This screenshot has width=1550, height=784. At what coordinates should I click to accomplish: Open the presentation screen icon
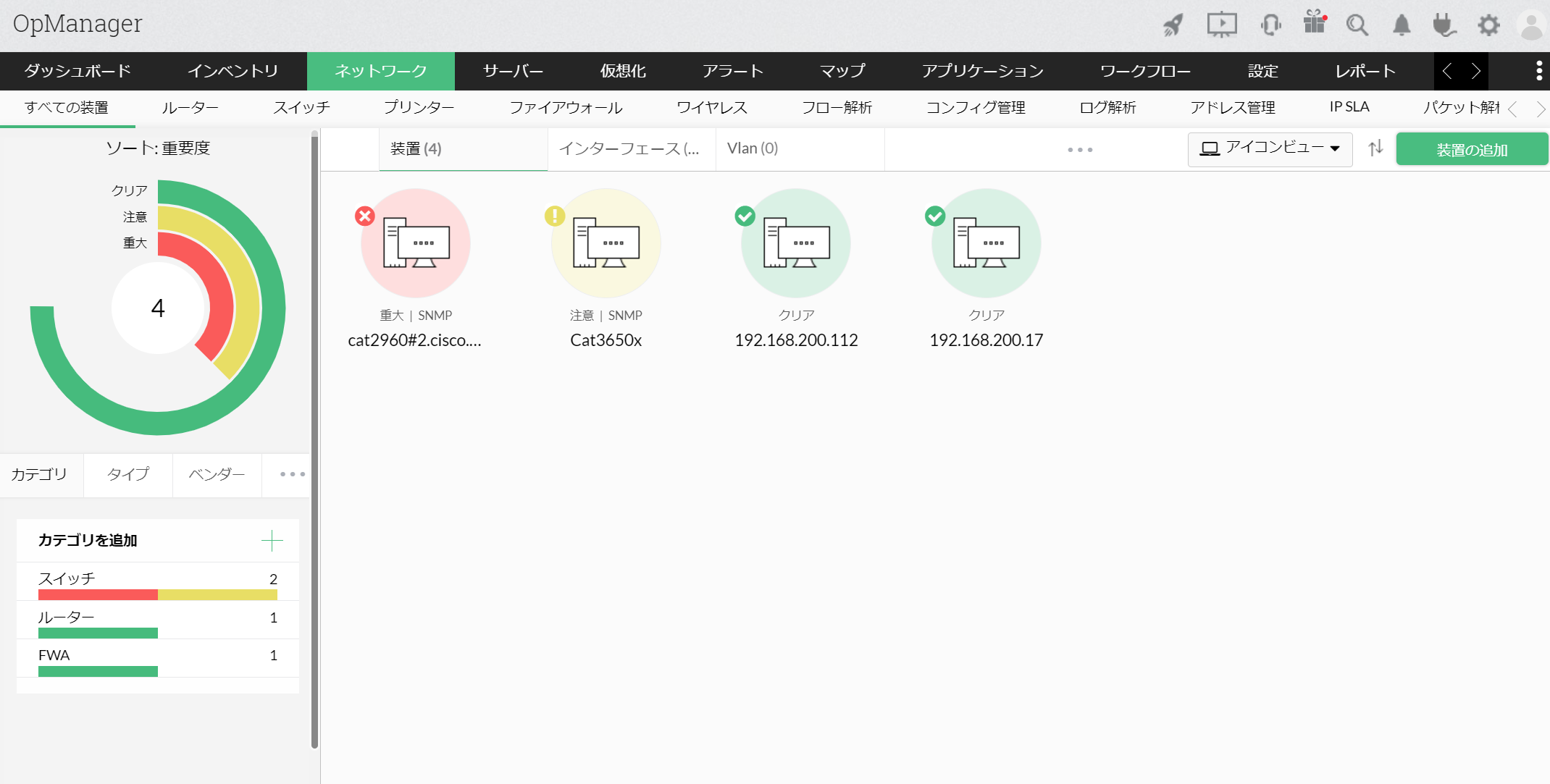[x=1221, y=25]
